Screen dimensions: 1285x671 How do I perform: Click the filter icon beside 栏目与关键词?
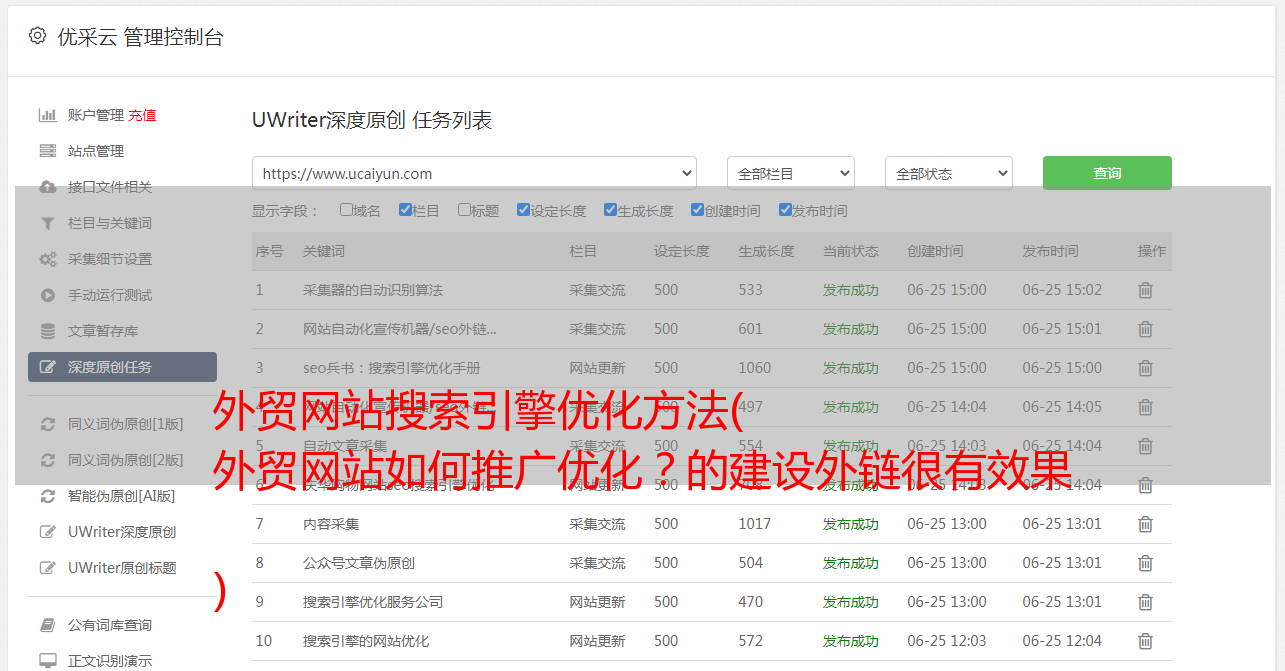(x=47, y=223)
